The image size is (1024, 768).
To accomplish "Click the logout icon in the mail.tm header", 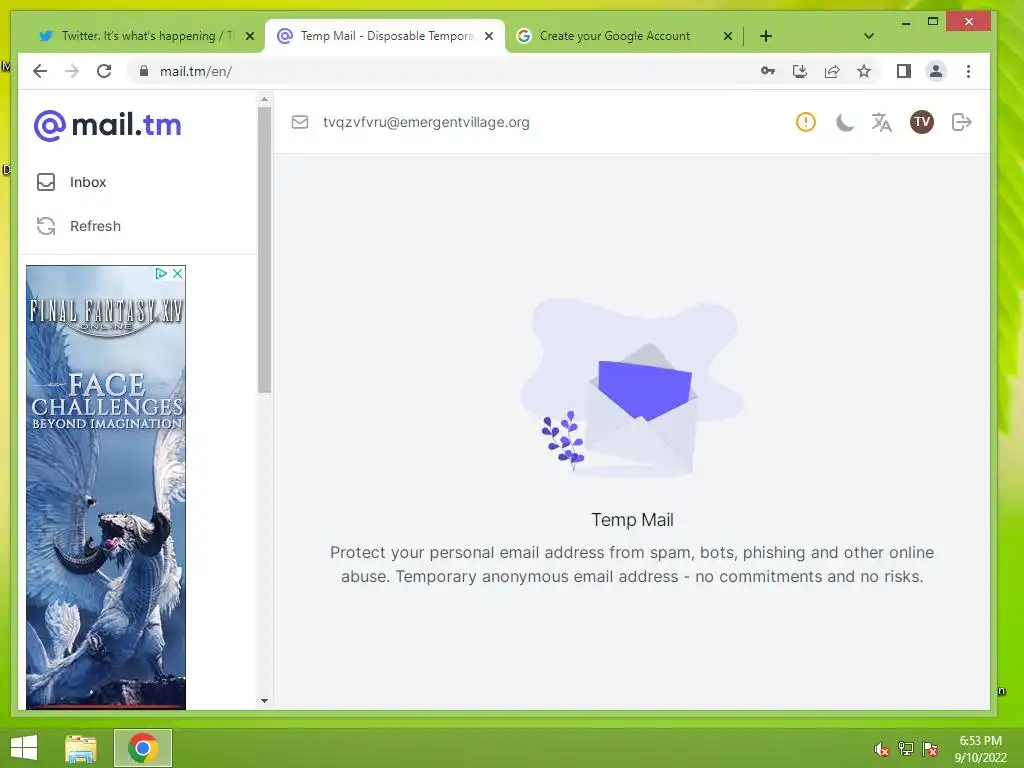I will click(961, 122).
